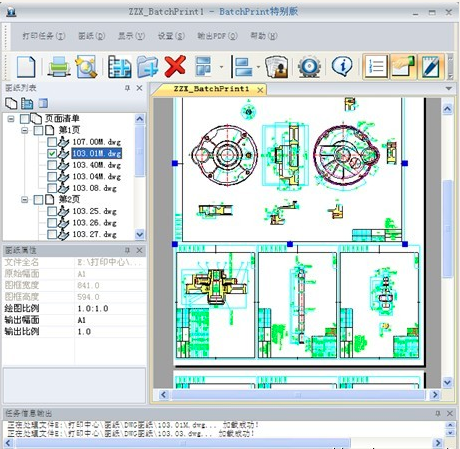Click the blue folder add drawings icon
The image size is (460, 449).
[148, 66]
